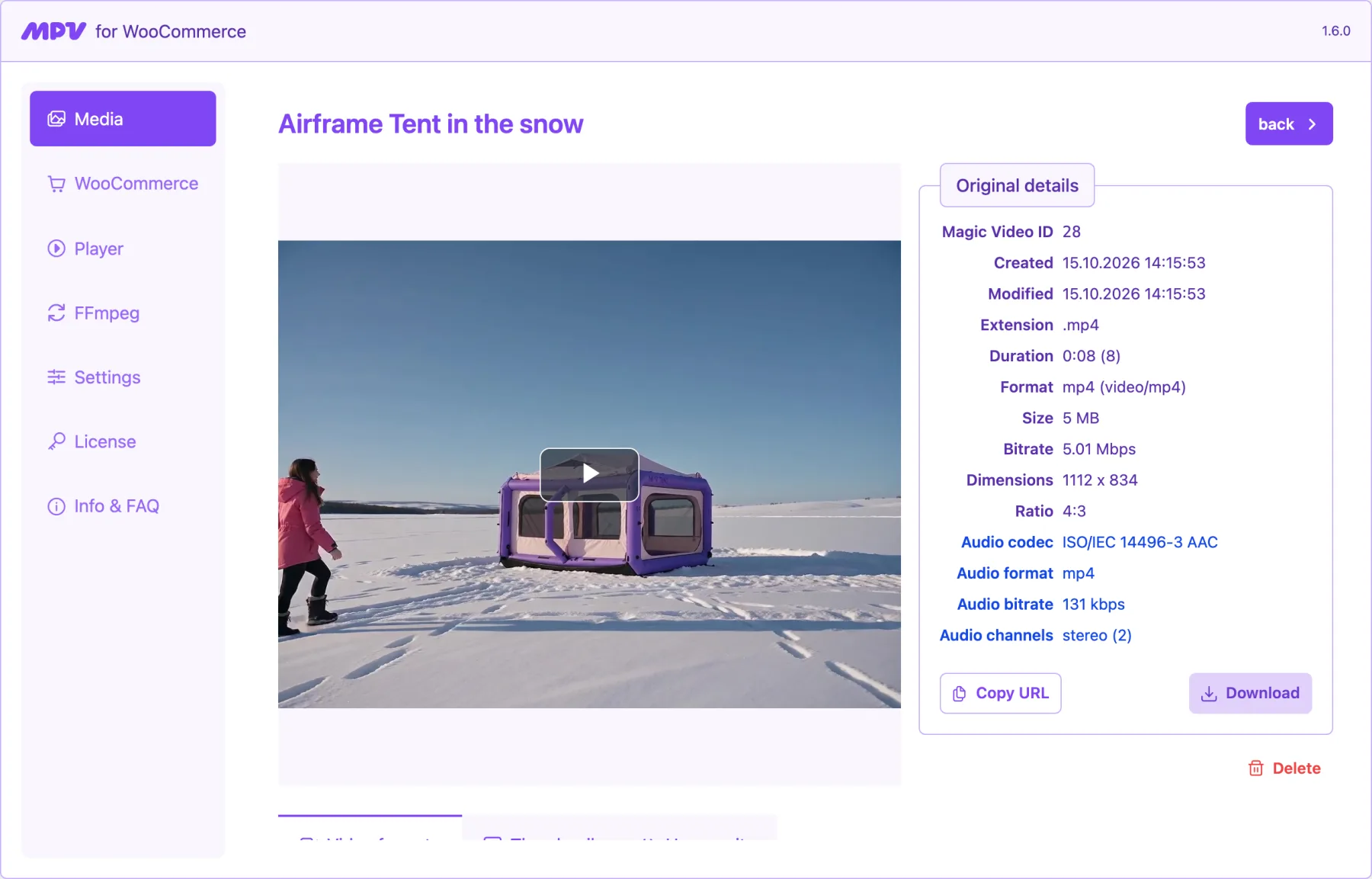Click the Duration value 0:08 (8)
The width and height of the screenshot is (1372, 879).
tap(1092, 356)
